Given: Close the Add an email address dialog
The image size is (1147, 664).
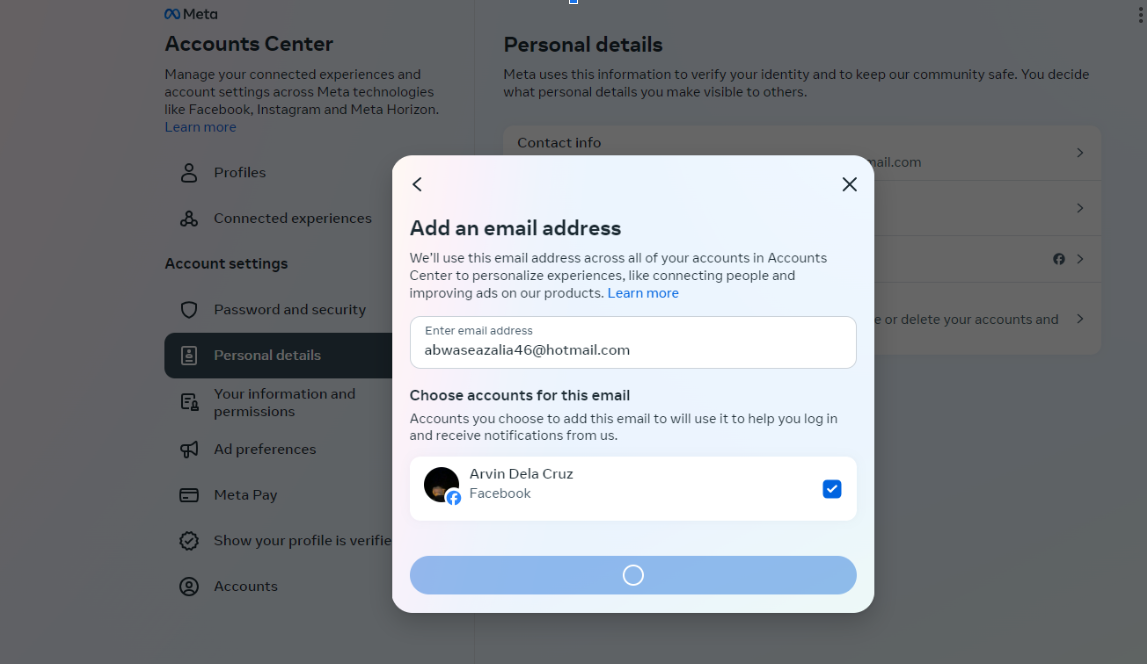Looking at the screenshot, I should click(x=849, y=184).
